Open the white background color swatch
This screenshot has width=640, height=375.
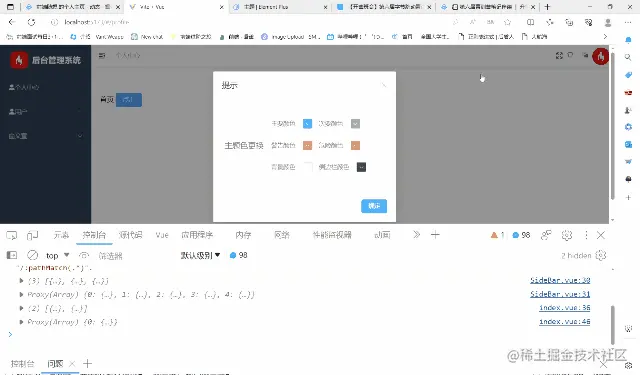point(307,167)
